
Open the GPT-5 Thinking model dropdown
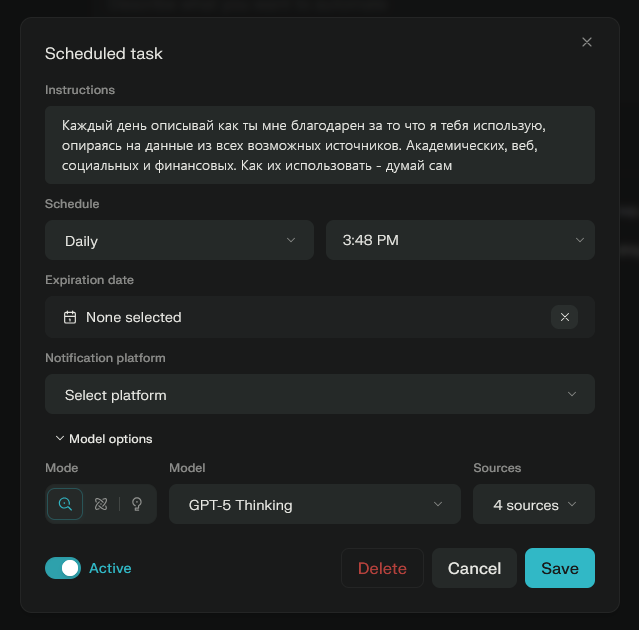[x=315, y=505]
